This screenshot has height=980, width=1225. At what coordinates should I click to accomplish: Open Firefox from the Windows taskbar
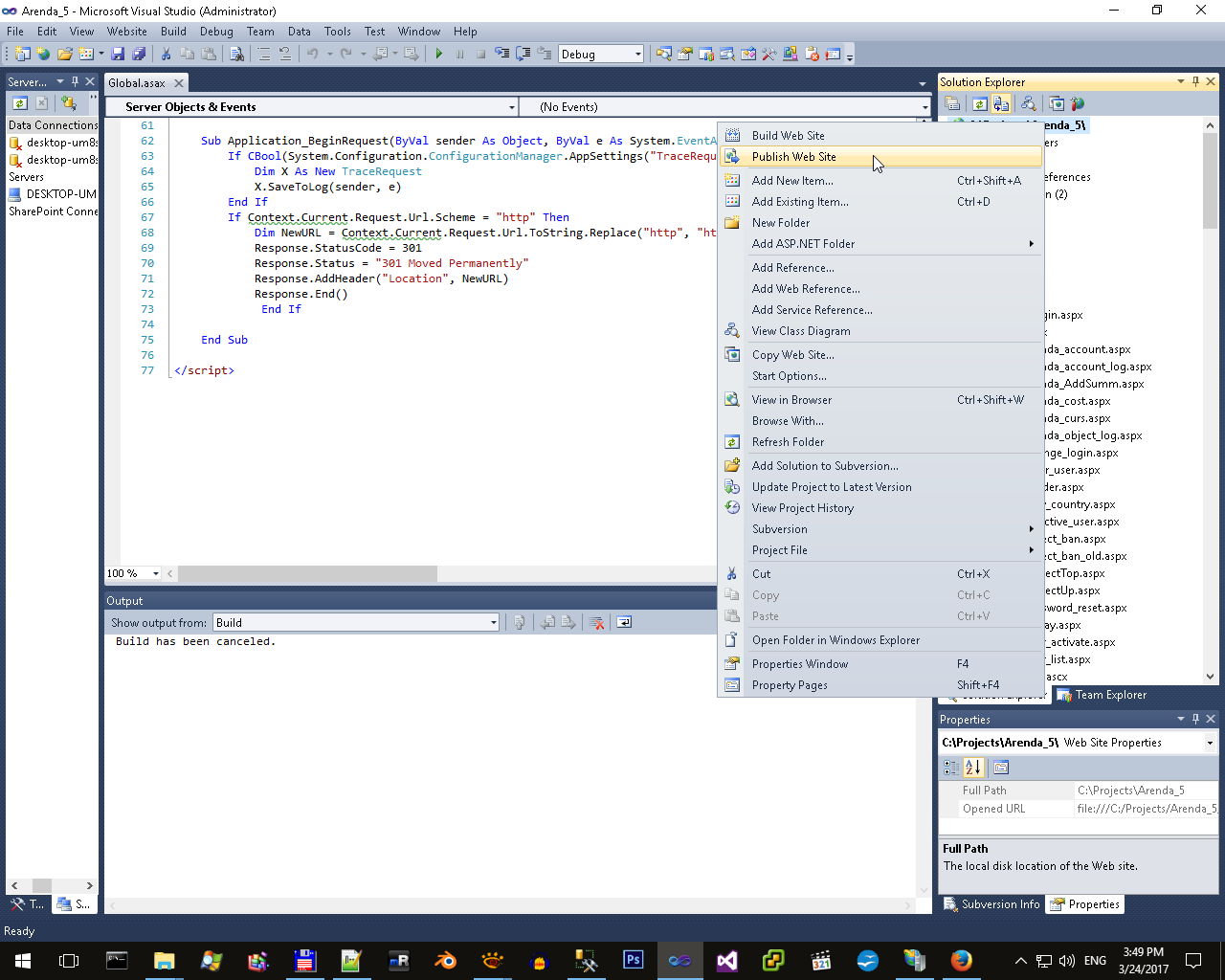coord(961,960)
